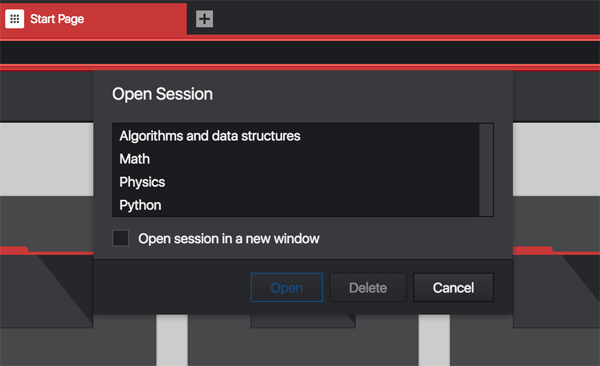The width and height of the screenshot is (600, 366).
Task: Select the Math session
Action: [296, 159]
